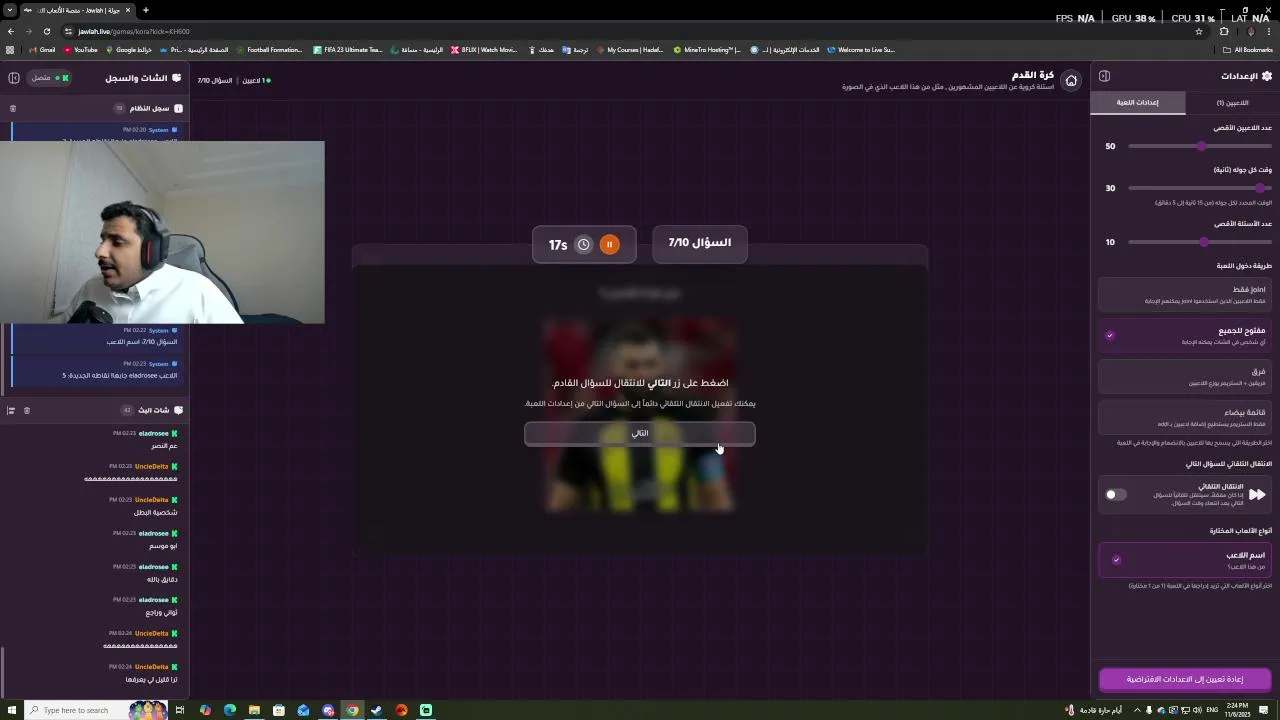Open the FIFA 23 Ultimate Team bookmark

click(348, 49)
